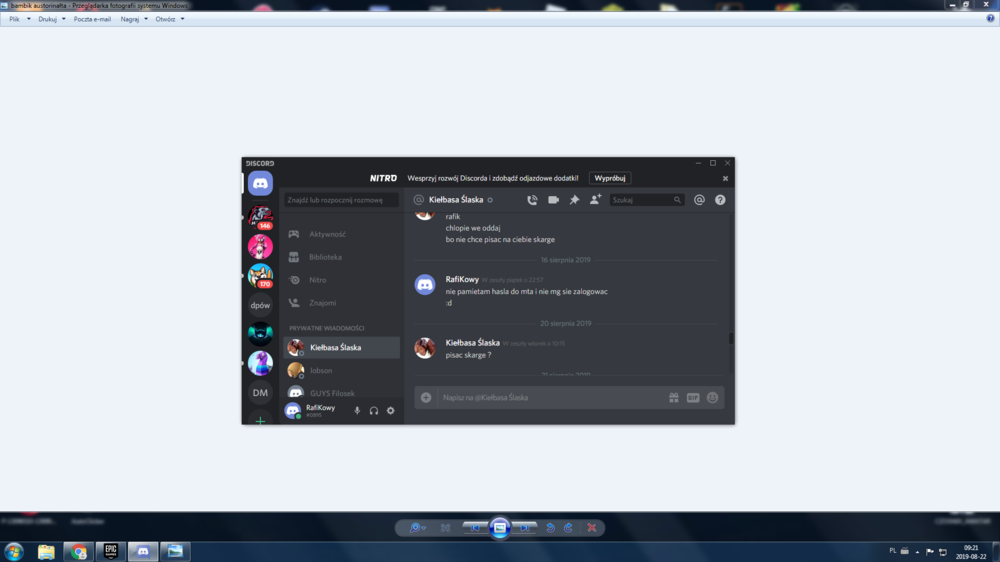Start a voice call with Kiełbasa Ślaska
Screen dimensions: 1000x562
pyautogui.click(x=532, y=200)
